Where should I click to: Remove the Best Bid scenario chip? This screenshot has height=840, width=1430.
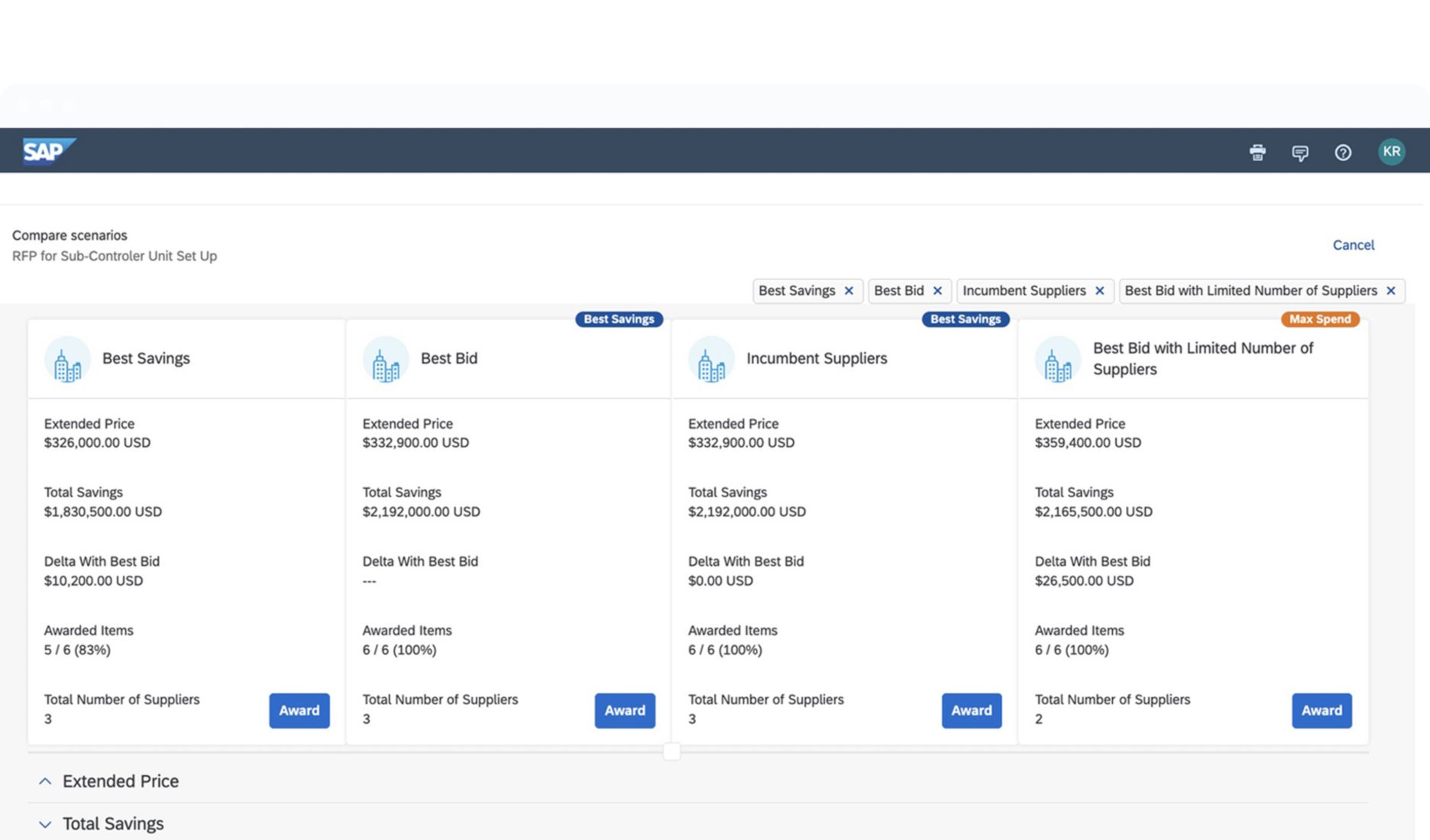(x=937, y=291)
